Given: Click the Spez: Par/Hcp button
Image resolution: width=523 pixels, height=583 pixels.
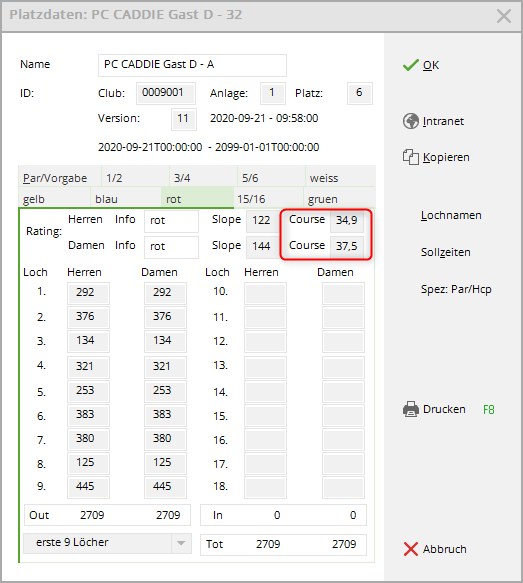Looking at the screenshot, I should (x=456, y=289).
